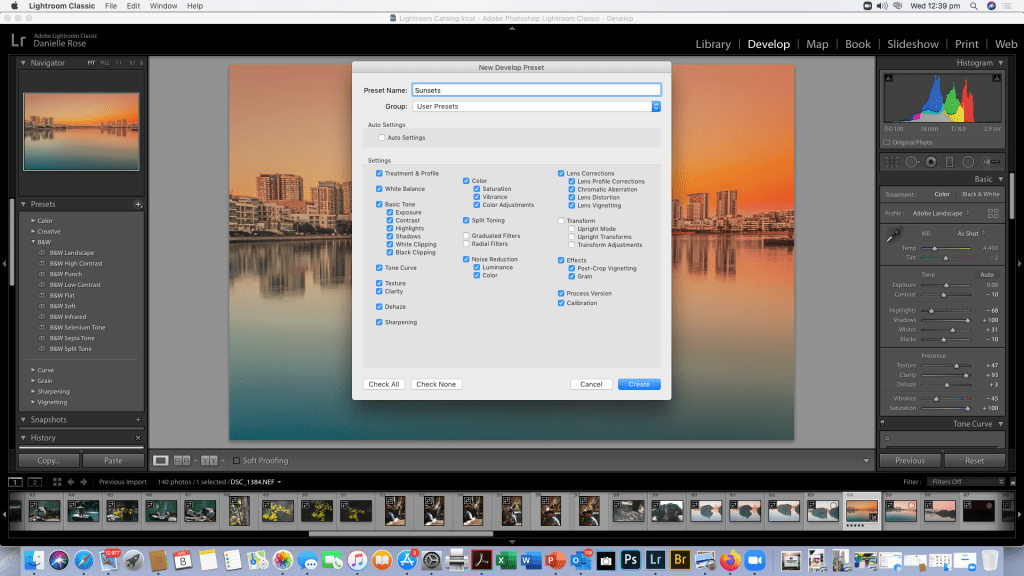Select the Spot Removal tool
Viewport: 1024px width, 576px height.
pos(911,162)
